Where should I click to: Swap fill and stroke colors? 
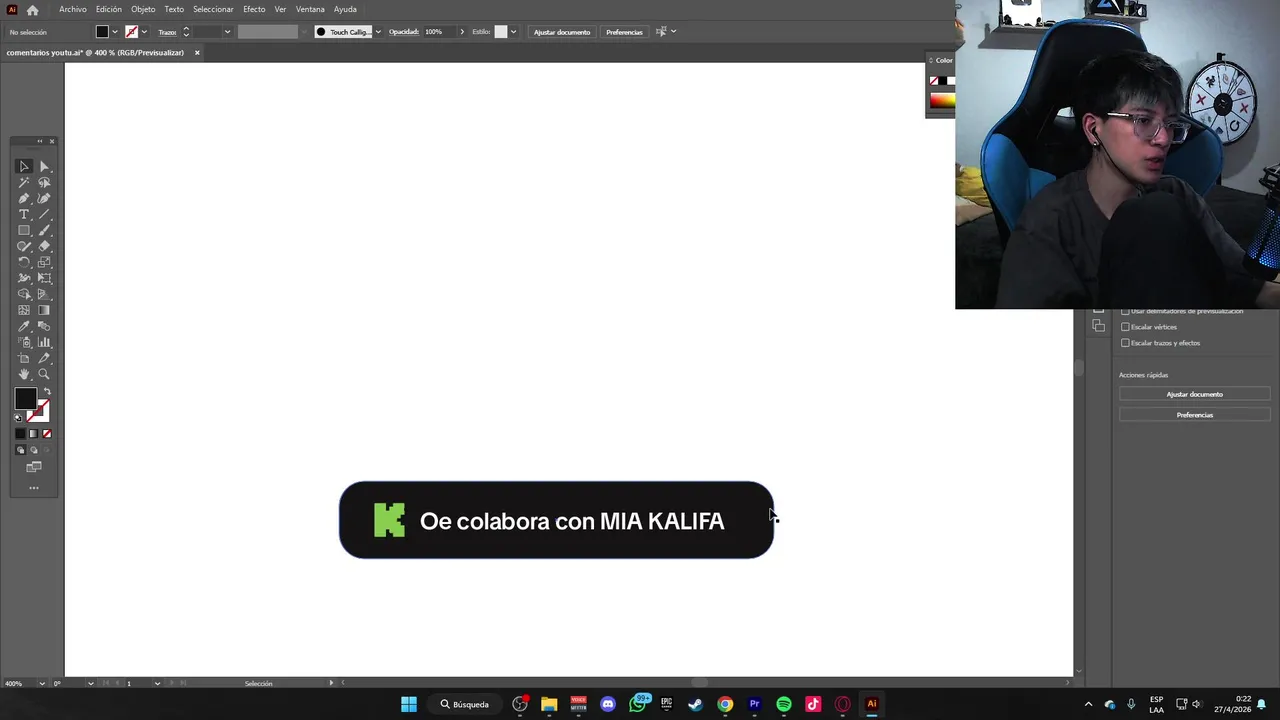pyautogui.click(x=46, y=392)
